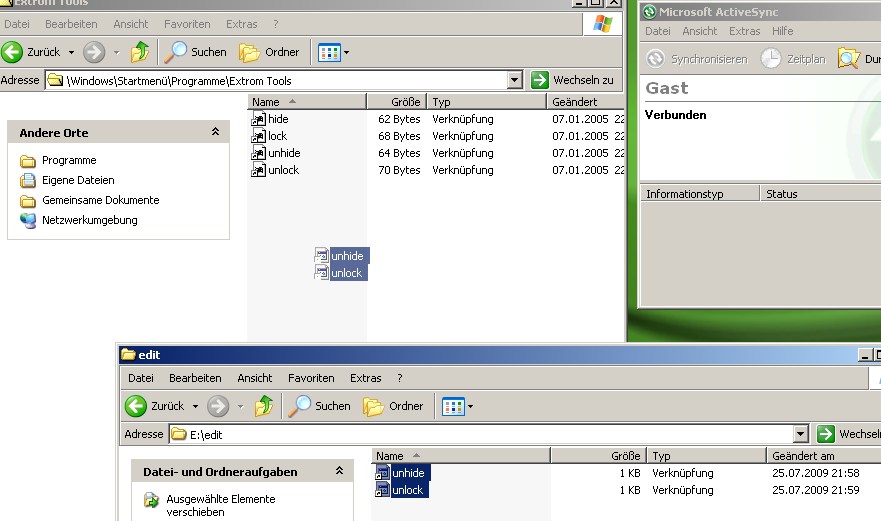Click Ausgewählte Elemente verschieben task link
Screen dimensions: 881x521
pos(220,505)
